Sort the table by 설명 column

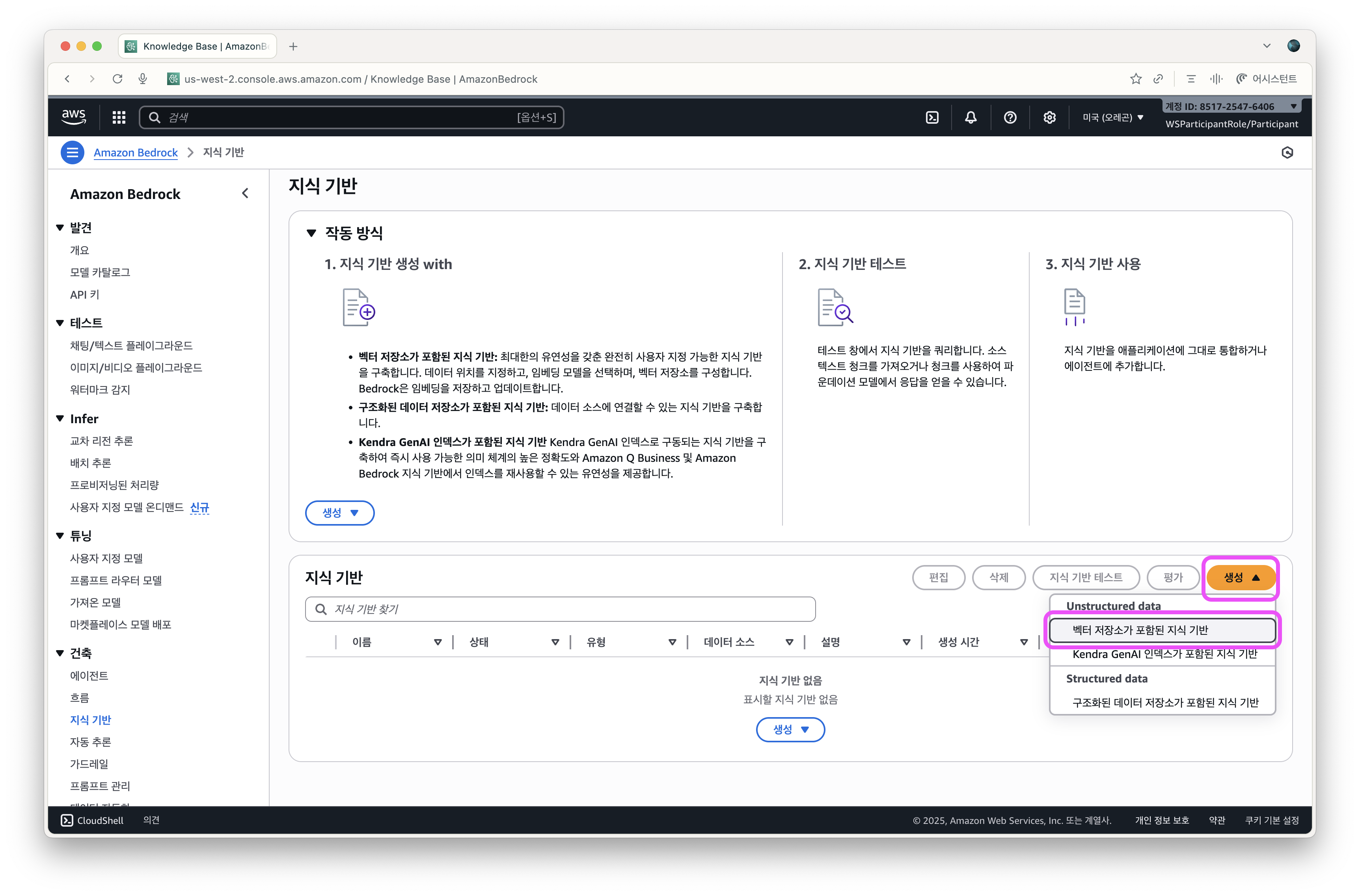coord(907,642)
